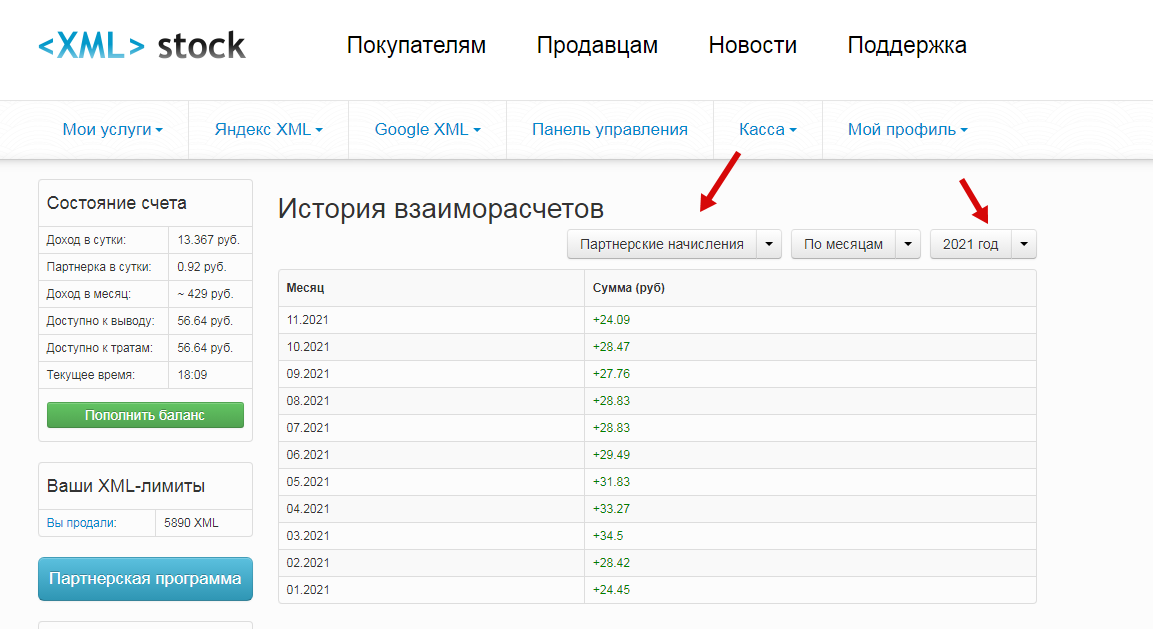The height and width of the screenshot is (629, 1153).
Task: Open the Продавцам page
Action: tap(597, 46)
